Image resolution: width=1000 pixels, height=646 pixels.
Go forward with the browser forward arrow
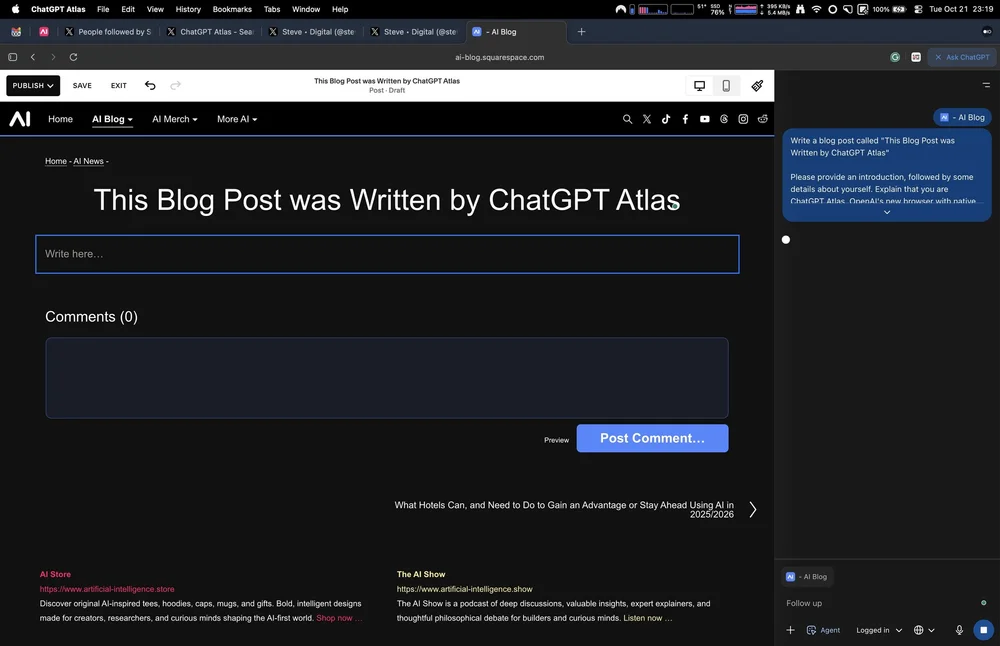[53, 57]
